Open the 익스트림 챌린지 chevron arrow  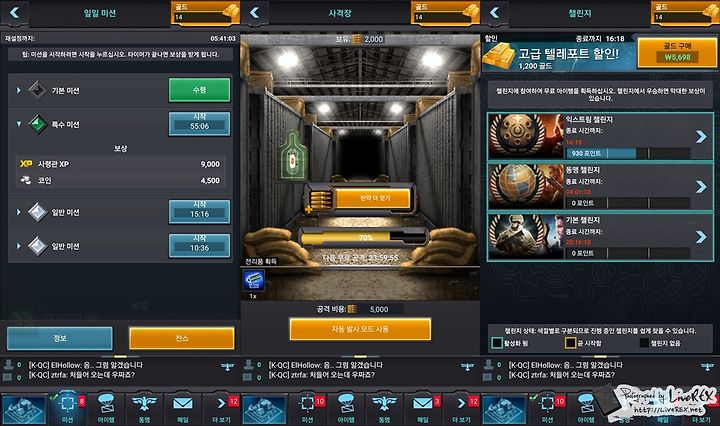[x=701, y=136]
